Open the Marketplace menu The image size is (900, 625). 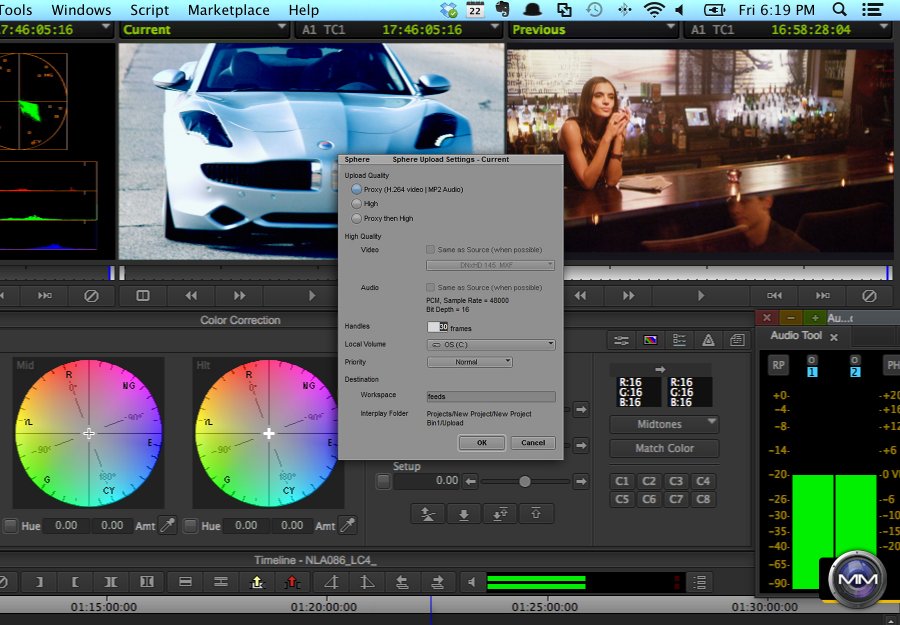[x=229, y=10]
